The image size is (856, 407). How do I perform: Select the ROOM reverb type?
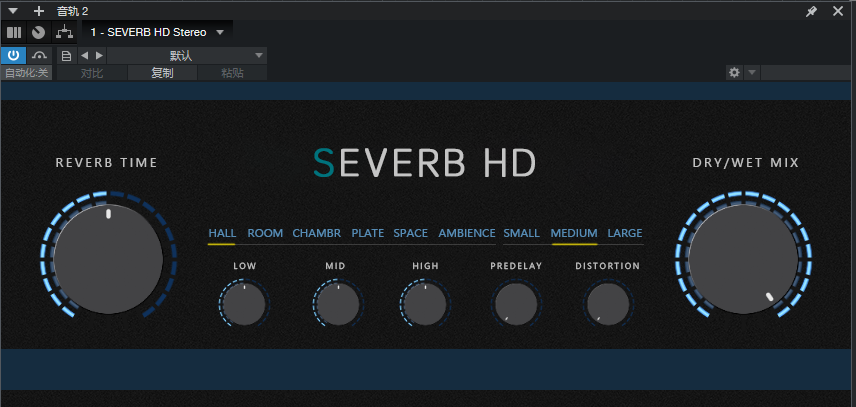click(265, 234)
